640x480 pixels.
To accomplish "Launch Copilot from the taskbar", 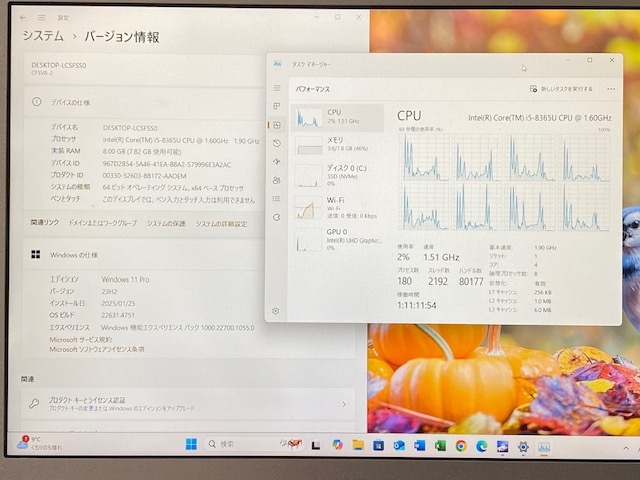I will pyautogui.click(x=337, y=445).
